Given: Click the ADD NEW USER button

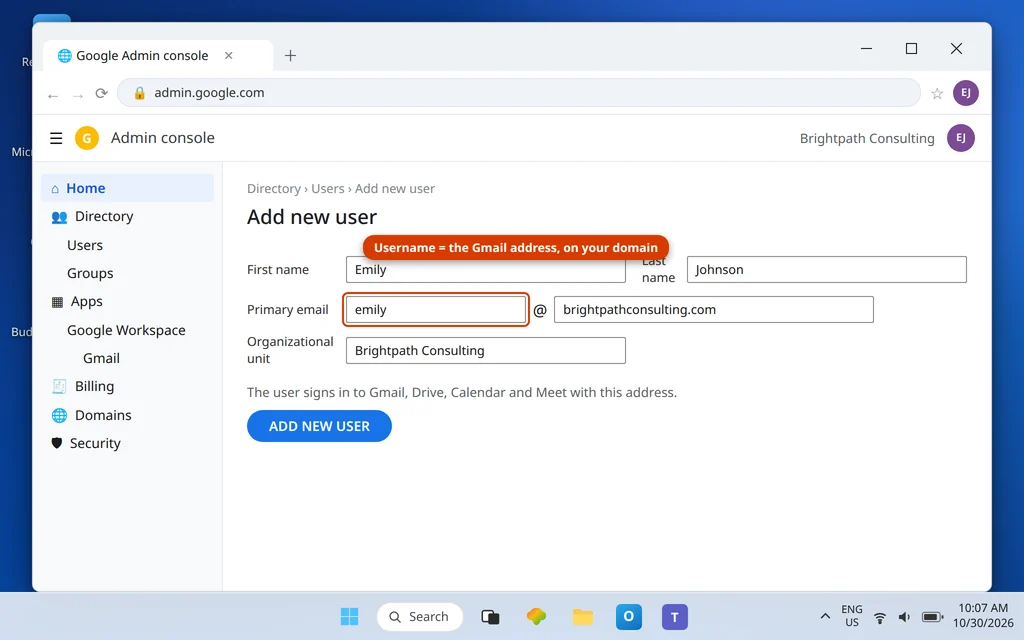Looking at the screenshot, I should pyautogui.click(x=319, y=426).
